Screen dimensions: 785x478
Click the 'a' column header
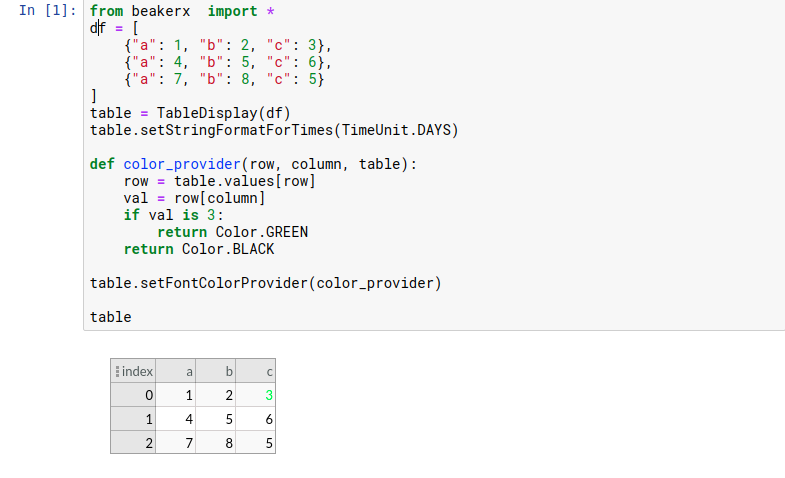coord(176,371)
